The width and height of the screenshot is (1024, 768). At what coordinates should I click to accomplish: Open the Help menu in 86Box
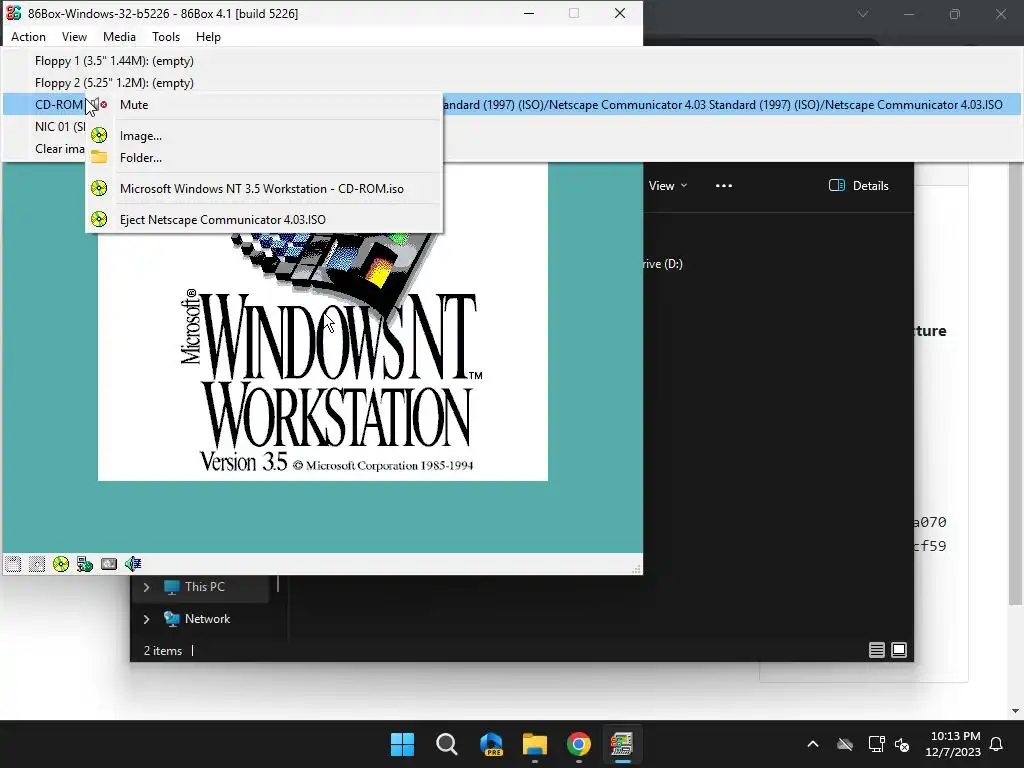(x=208, y=37)
